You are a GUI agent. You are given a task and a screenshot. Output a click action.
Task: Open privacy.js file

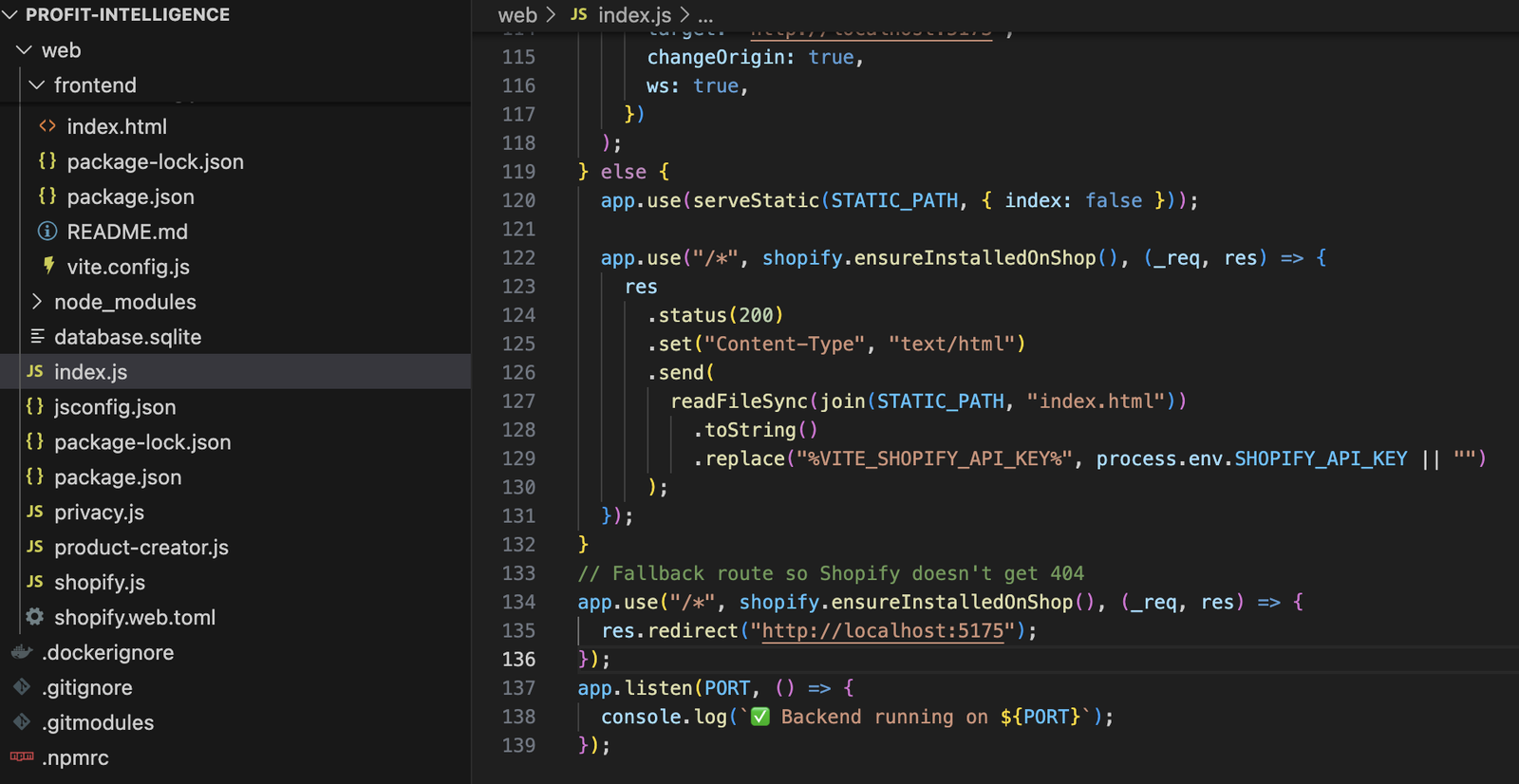click(x=99, y=513)
